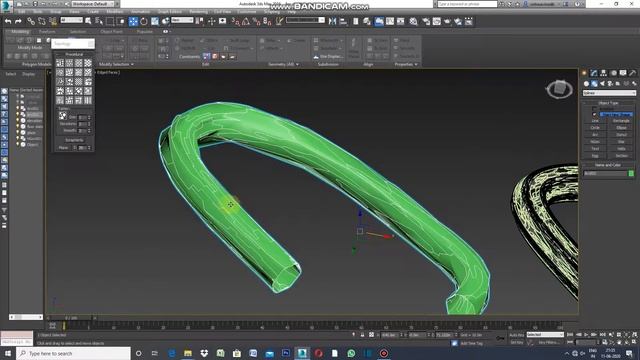Open the named selection sets dropdown
The image size is (640, 360).
pos(305,20)
